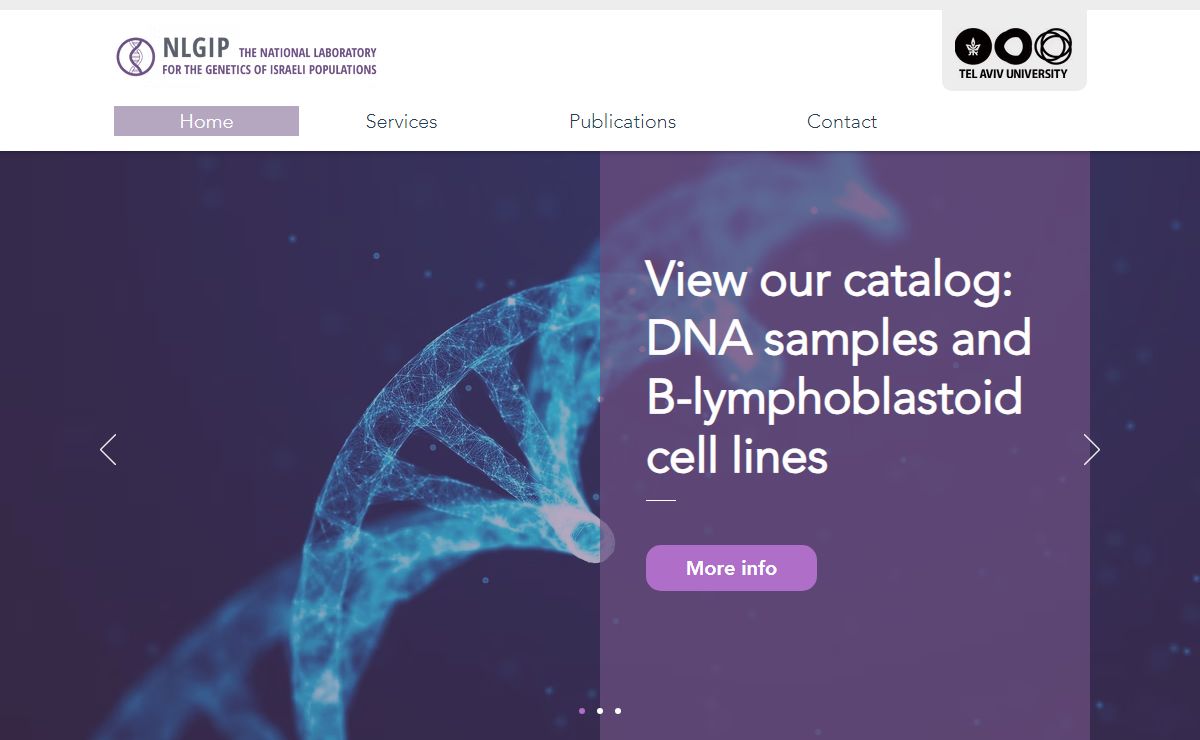Click the rightmost swirl circle in university logo
This screenshot has width=1200, height=740.
point(1053,46)
